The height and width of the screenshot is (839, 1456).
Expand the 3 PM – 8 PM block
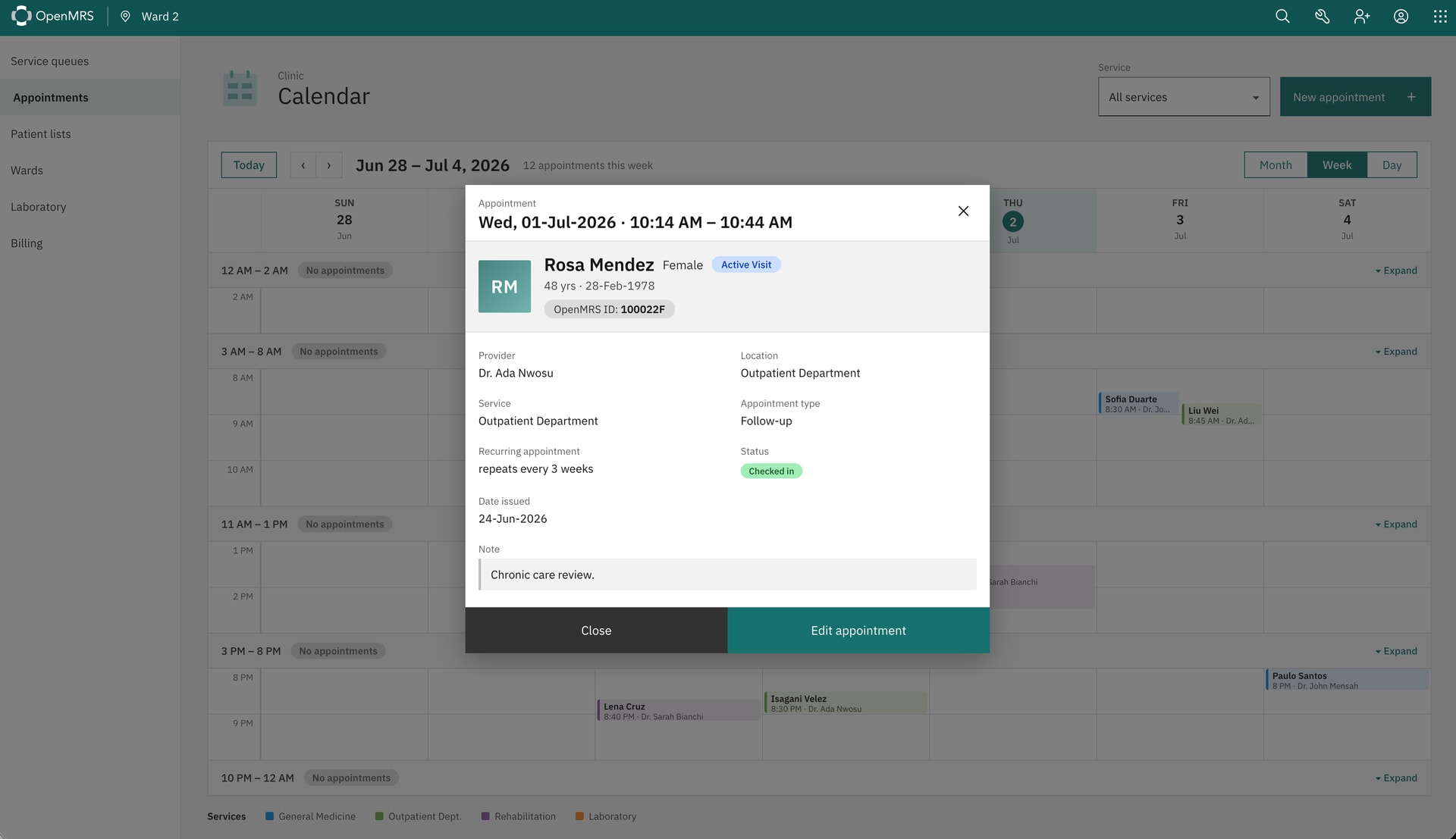click(x=1395, y=651)
